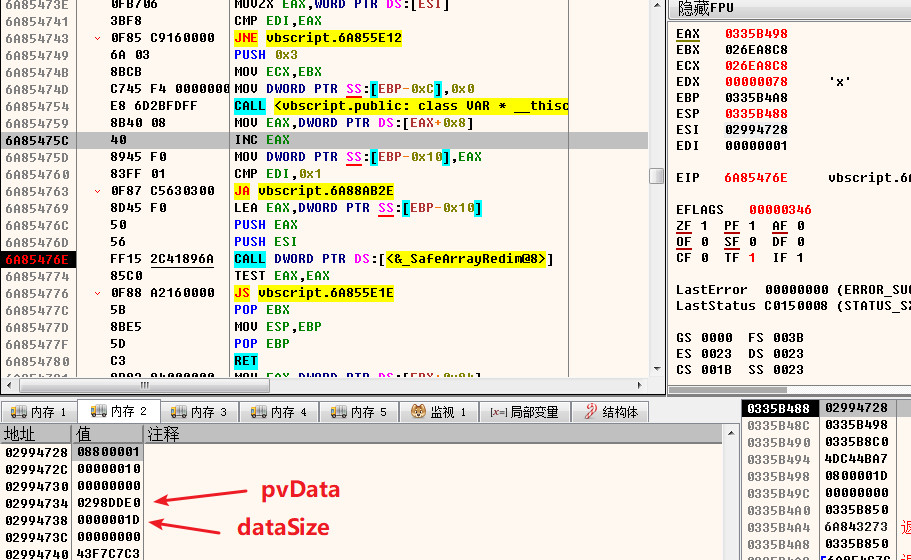
Task: Click the jump arrow marker beside the JA instruction
Action: coord(97,191)
